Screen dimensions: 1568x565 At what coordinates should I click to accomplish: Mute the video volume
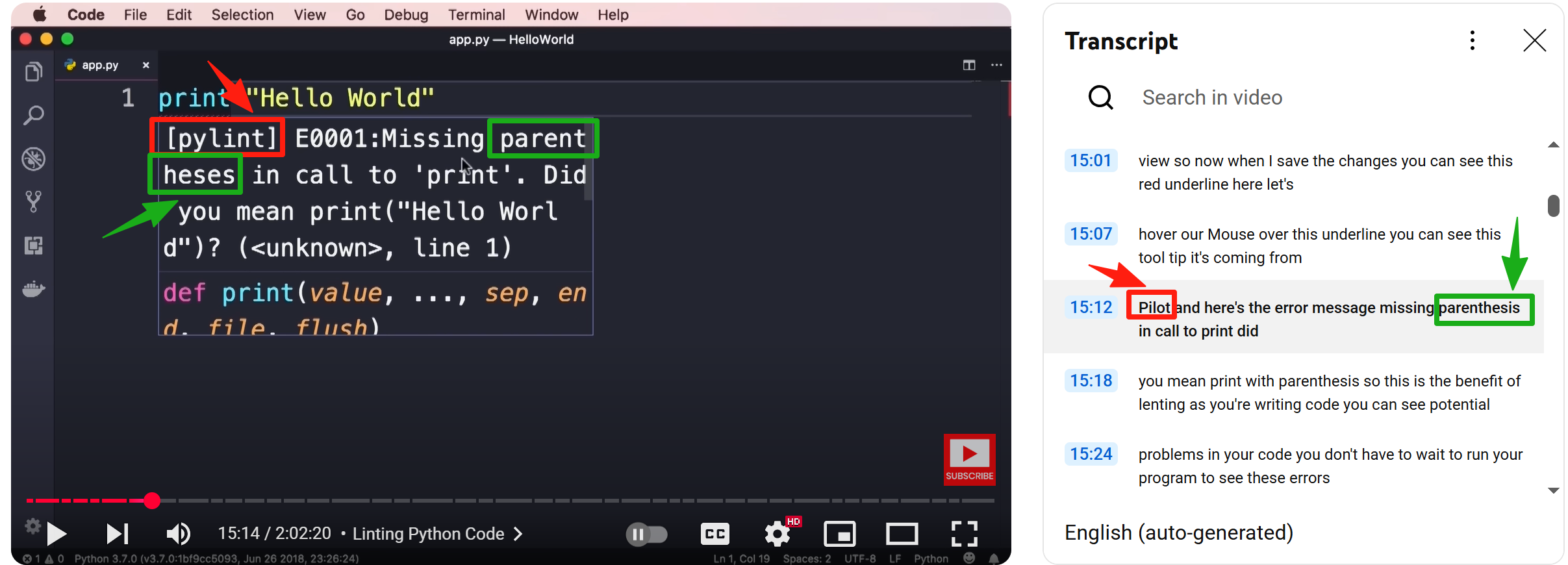178,534
